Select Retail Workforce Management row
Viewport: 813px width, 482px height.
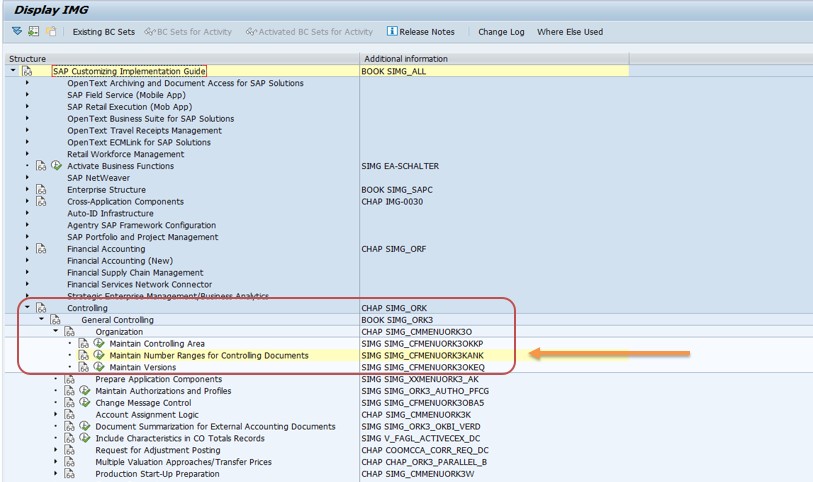point(125,154)
